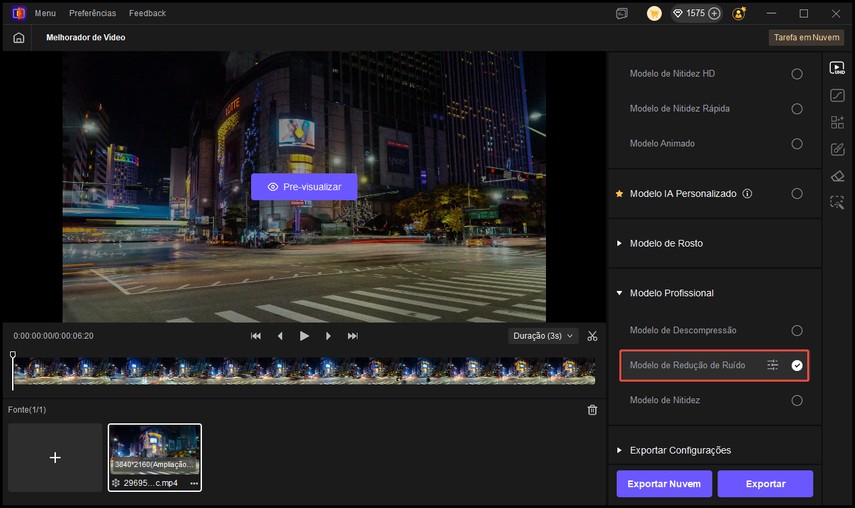
Task: Click the timeline playhead marker
Action: 13,356
